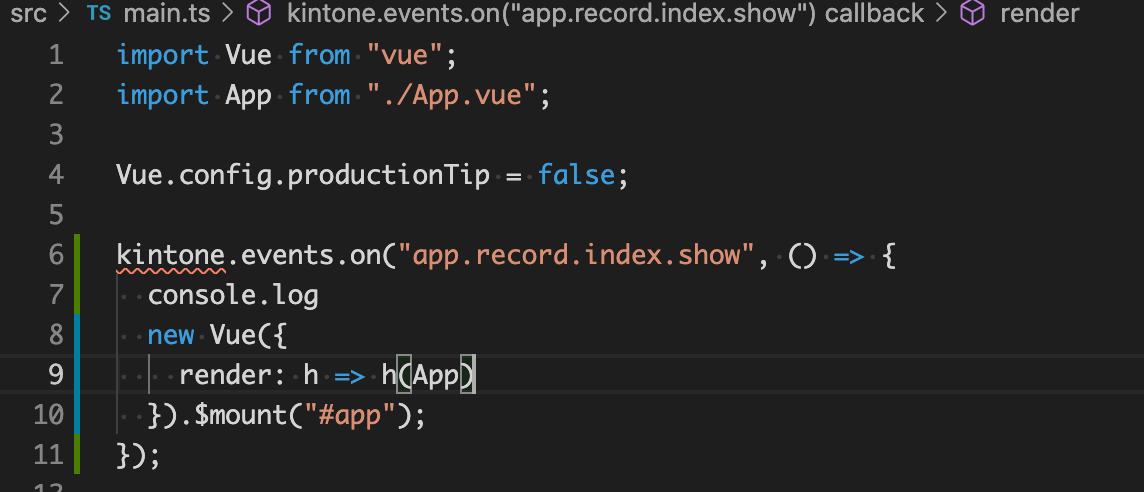Click line number 11 in the gutter
This screenshot has width=1144, height=492.
(49, 455)
